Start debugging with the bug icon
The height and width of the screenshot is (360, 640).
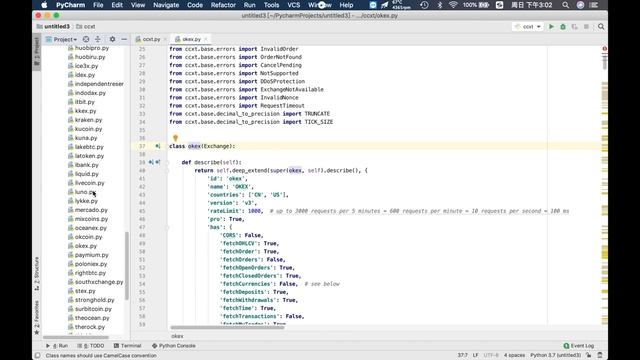(x=563, y=27)
